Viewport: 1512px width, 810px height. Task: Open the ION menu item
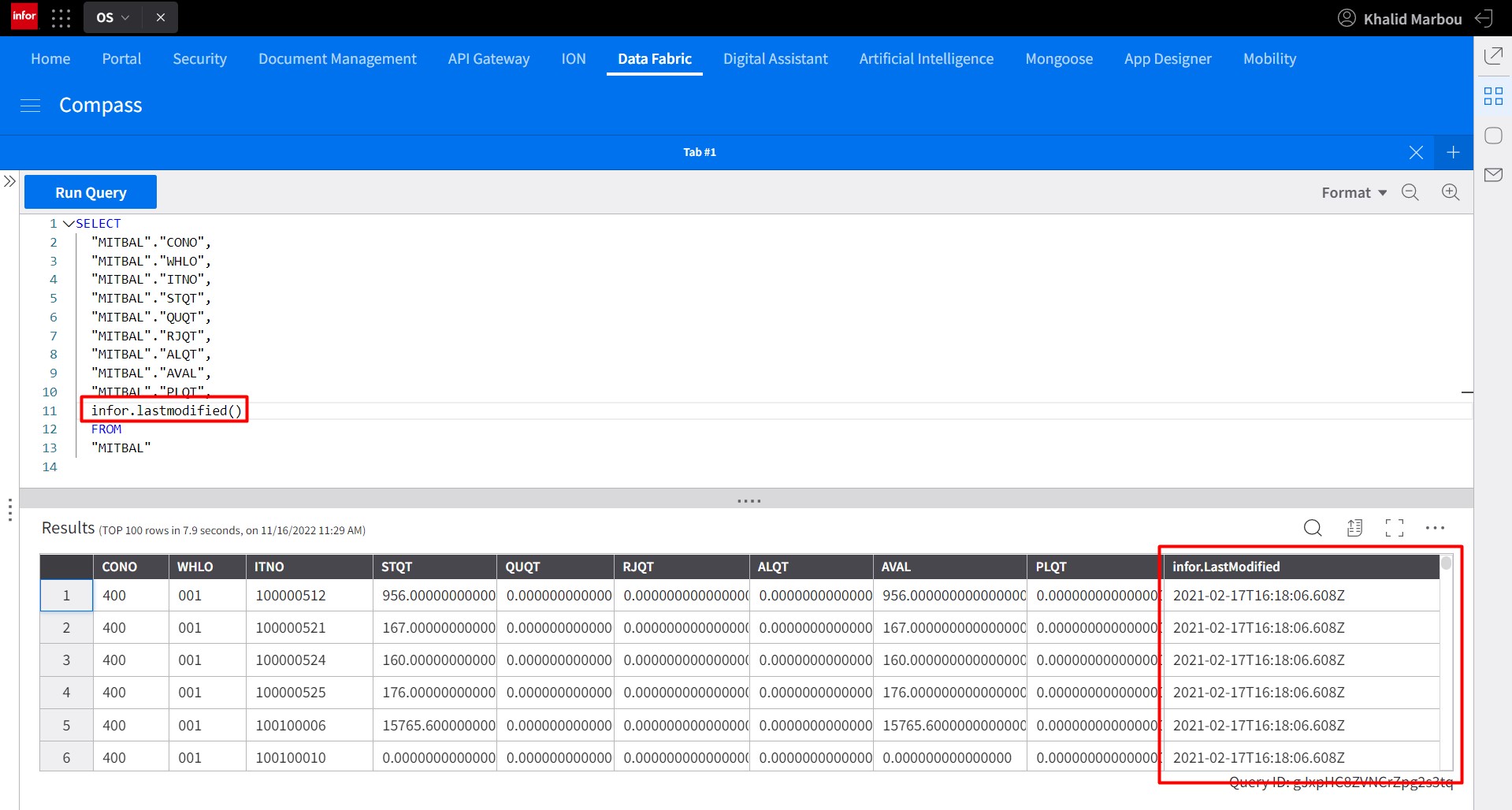pos(574,58)
